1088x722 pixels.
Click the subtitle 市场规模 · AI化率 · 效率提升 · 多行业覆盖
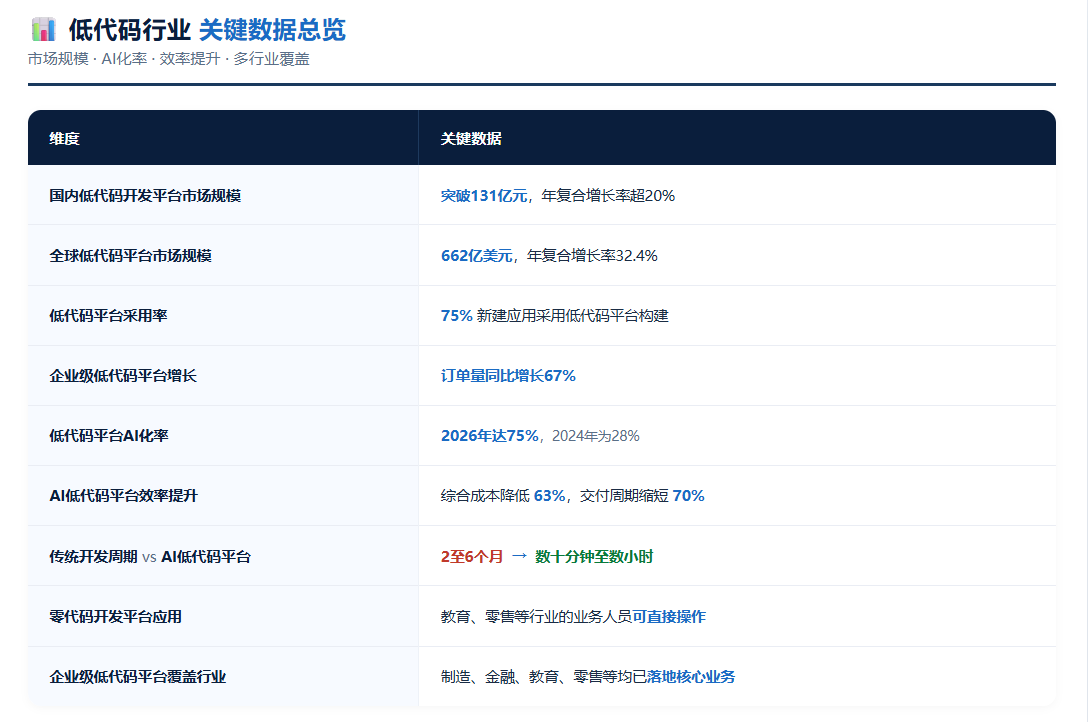(x=169, y=59)
